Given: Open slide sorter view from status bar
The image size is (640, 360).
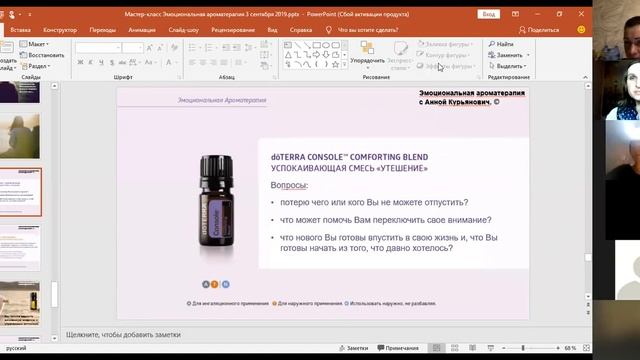Looking at the screenshot, I should 454,348.
